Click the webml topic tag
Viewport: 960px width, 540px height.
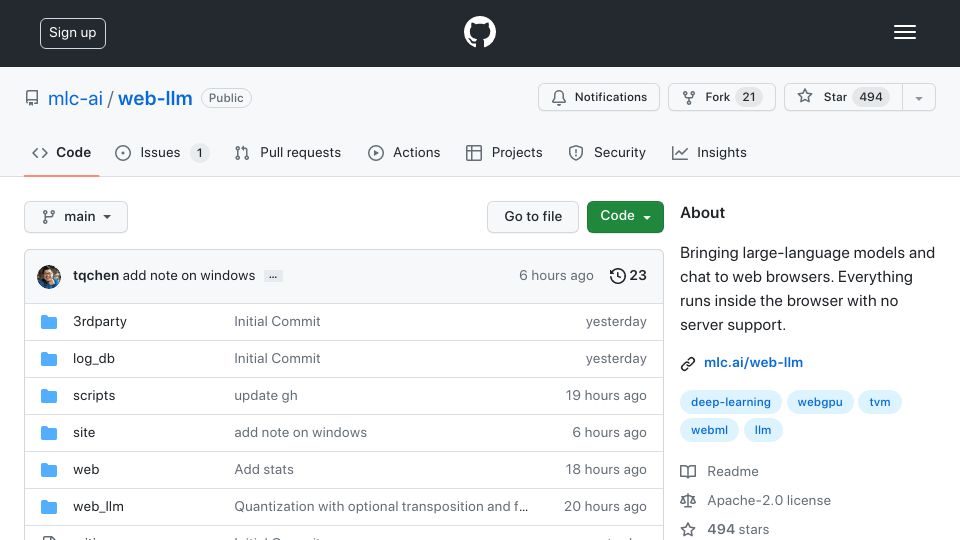[709, 430]
